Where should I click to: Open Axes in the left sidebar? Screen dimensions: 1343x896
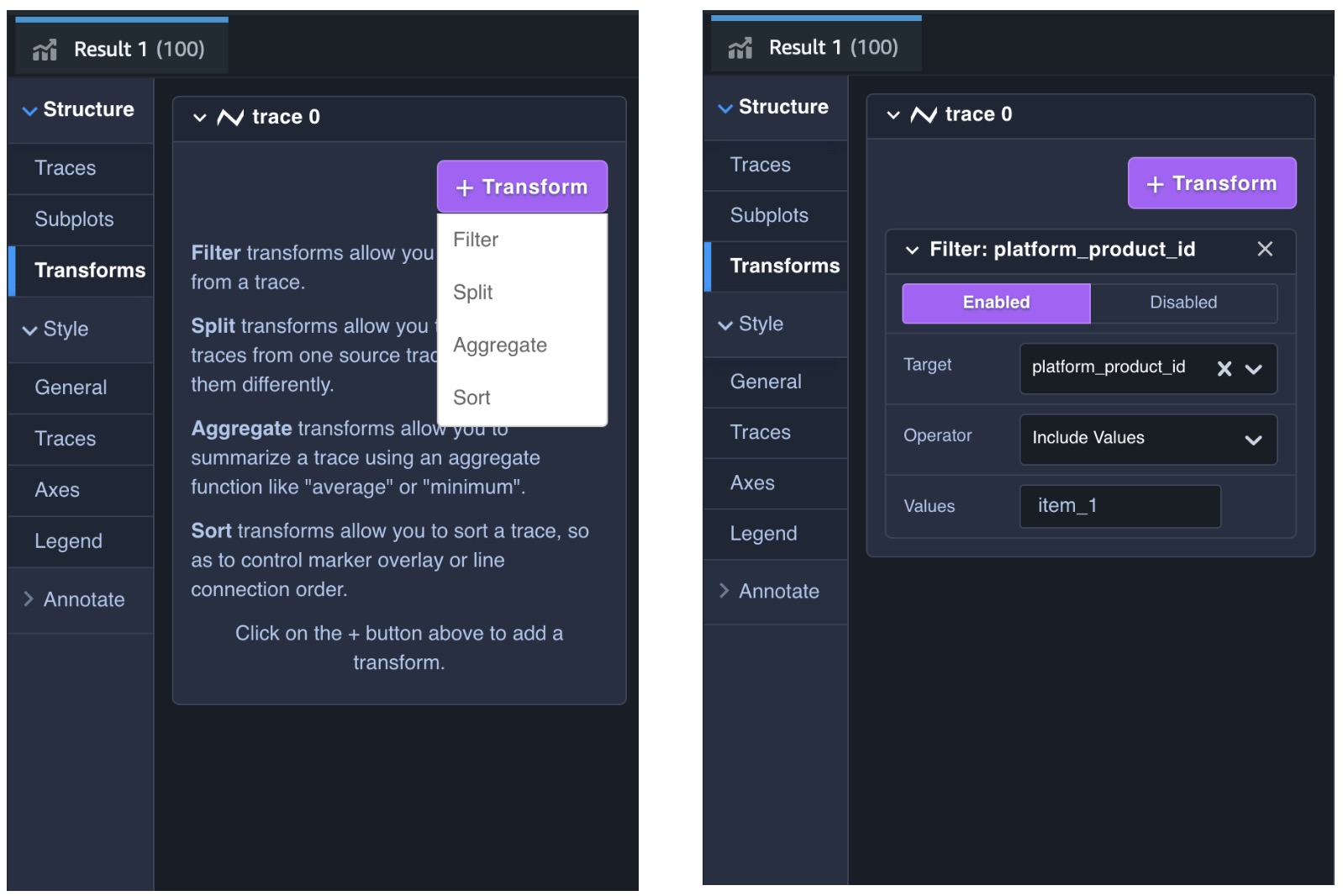[80, 490]
